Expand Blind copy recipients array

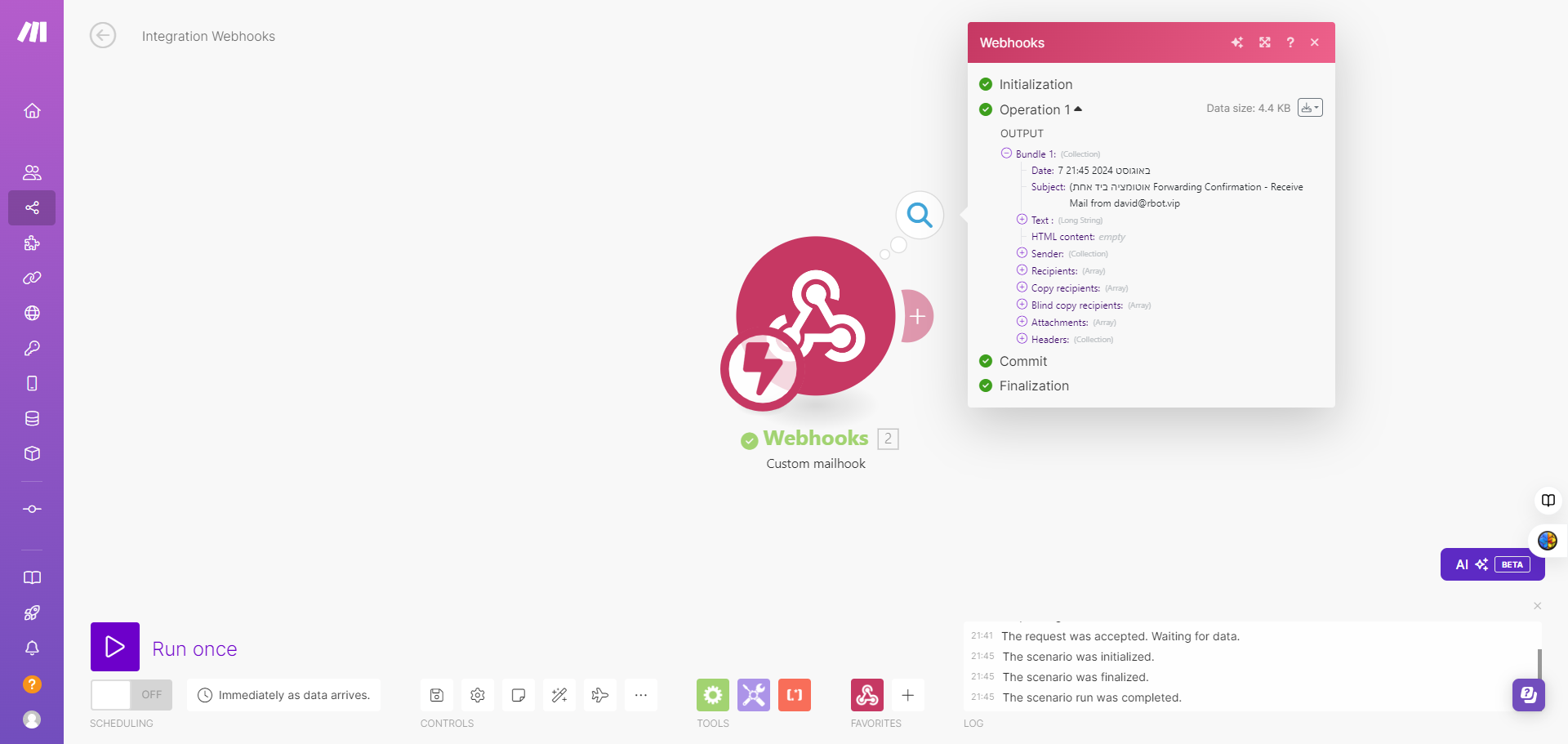[1022, 304]
